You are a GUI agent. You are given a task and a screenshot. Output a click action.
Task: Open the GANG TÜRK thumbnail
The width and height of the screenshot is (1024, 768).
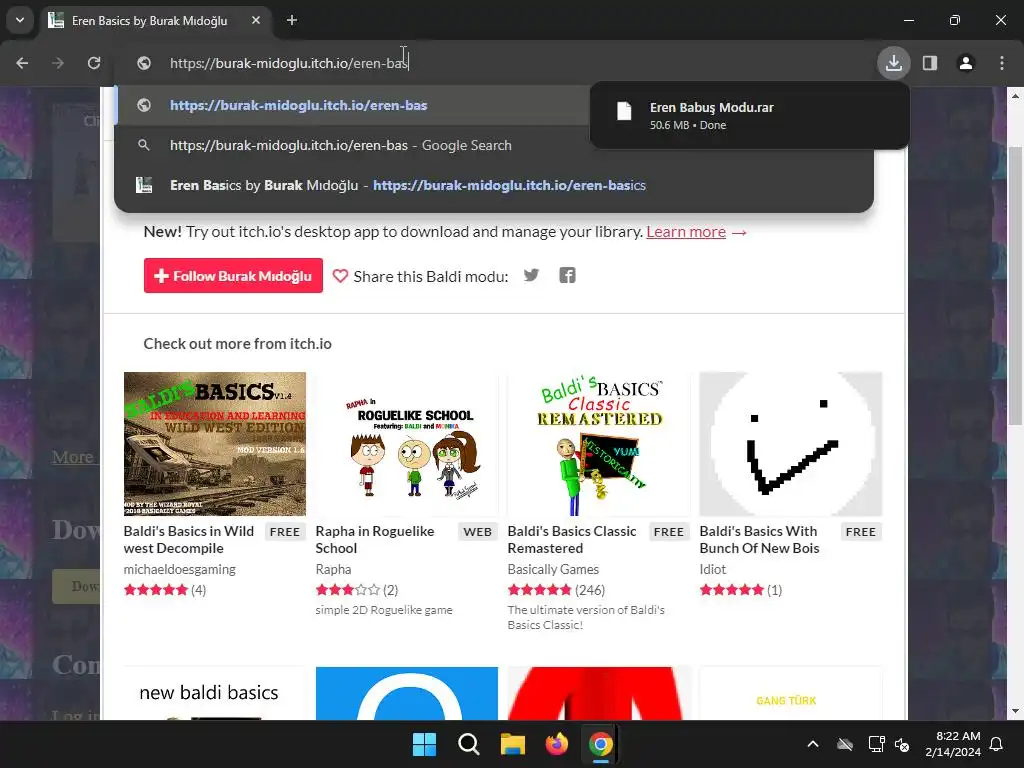tap(791, 694)
